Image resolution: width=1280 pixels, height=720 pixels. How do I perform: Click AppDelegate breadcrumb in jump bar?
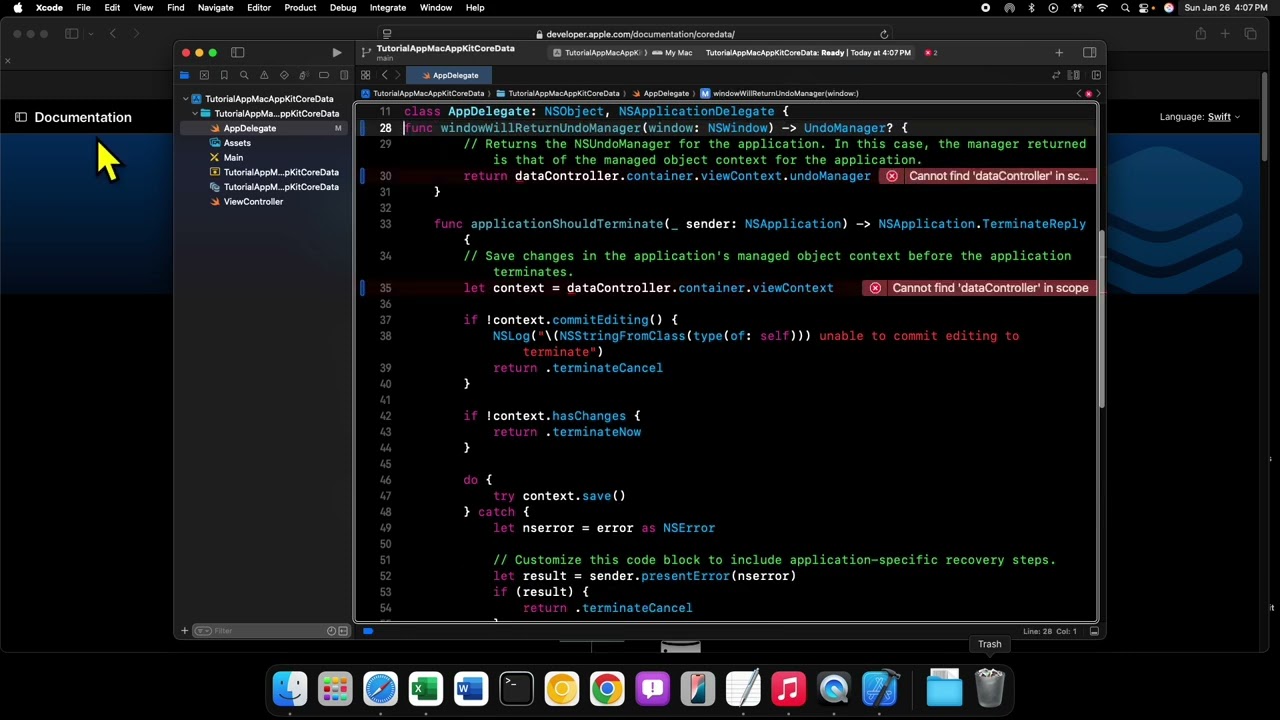pos(660,93)
